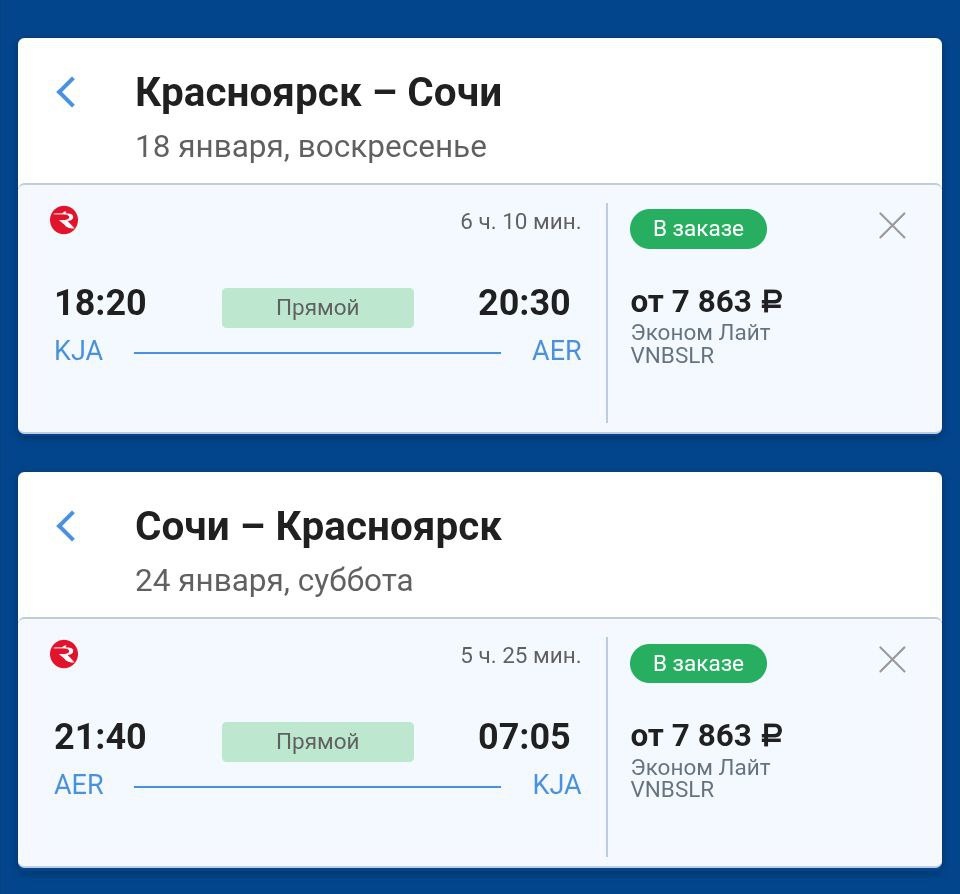Open outbound fare 'от 7 863 ₽' details
The image size is (960, 894).
coord(707,302)
